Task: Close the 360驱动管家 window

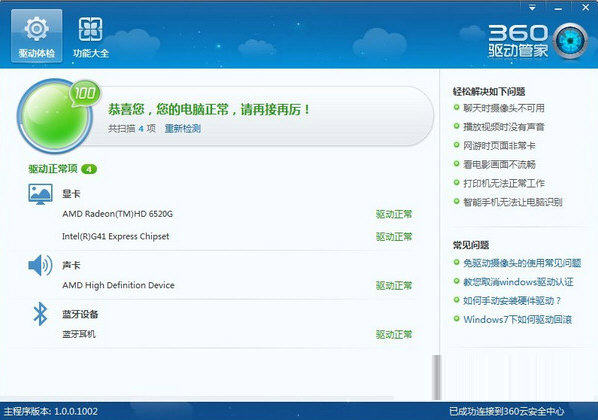Action: pos(585,8)
